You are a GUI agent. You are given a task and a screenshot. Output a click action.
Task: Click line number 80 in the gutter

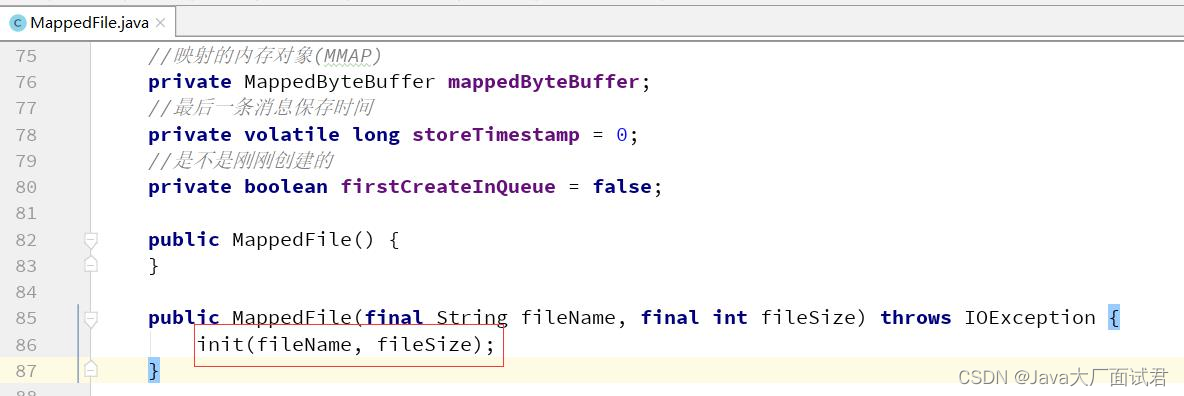(26, 187)
